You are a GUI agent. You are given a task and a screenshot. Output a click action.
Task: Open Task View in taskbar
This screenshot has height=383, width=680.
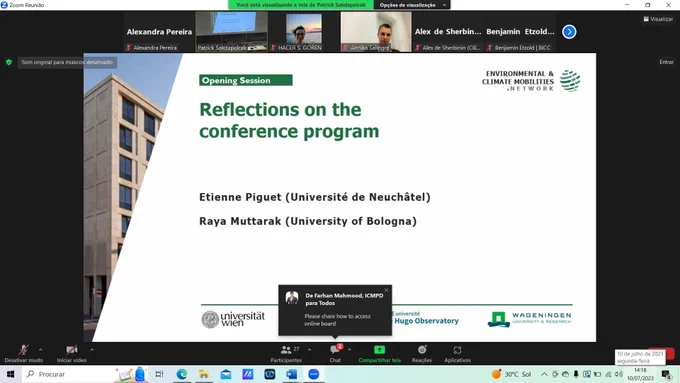(159, 374)
